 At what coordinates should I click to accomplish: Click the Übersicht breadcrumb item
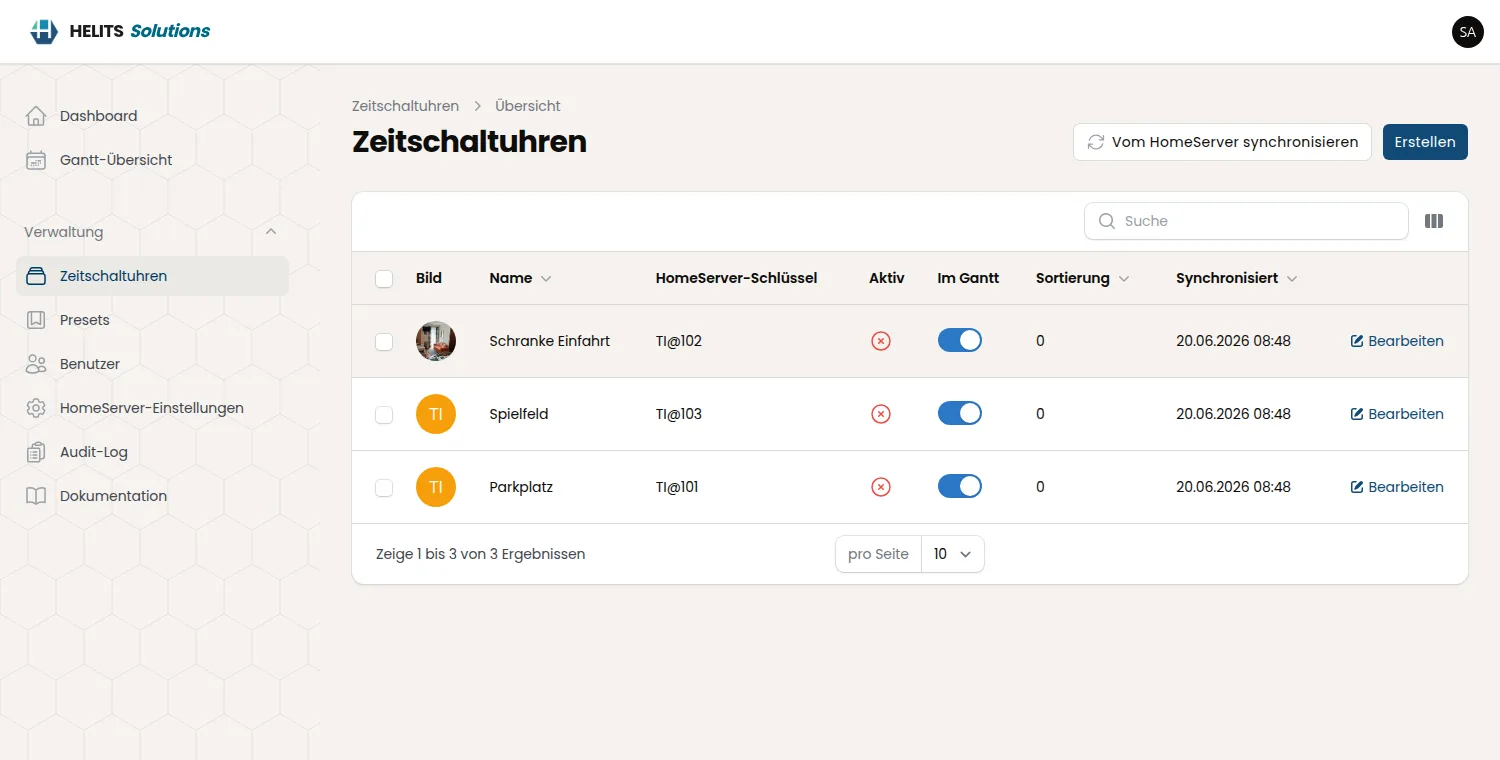528,106
